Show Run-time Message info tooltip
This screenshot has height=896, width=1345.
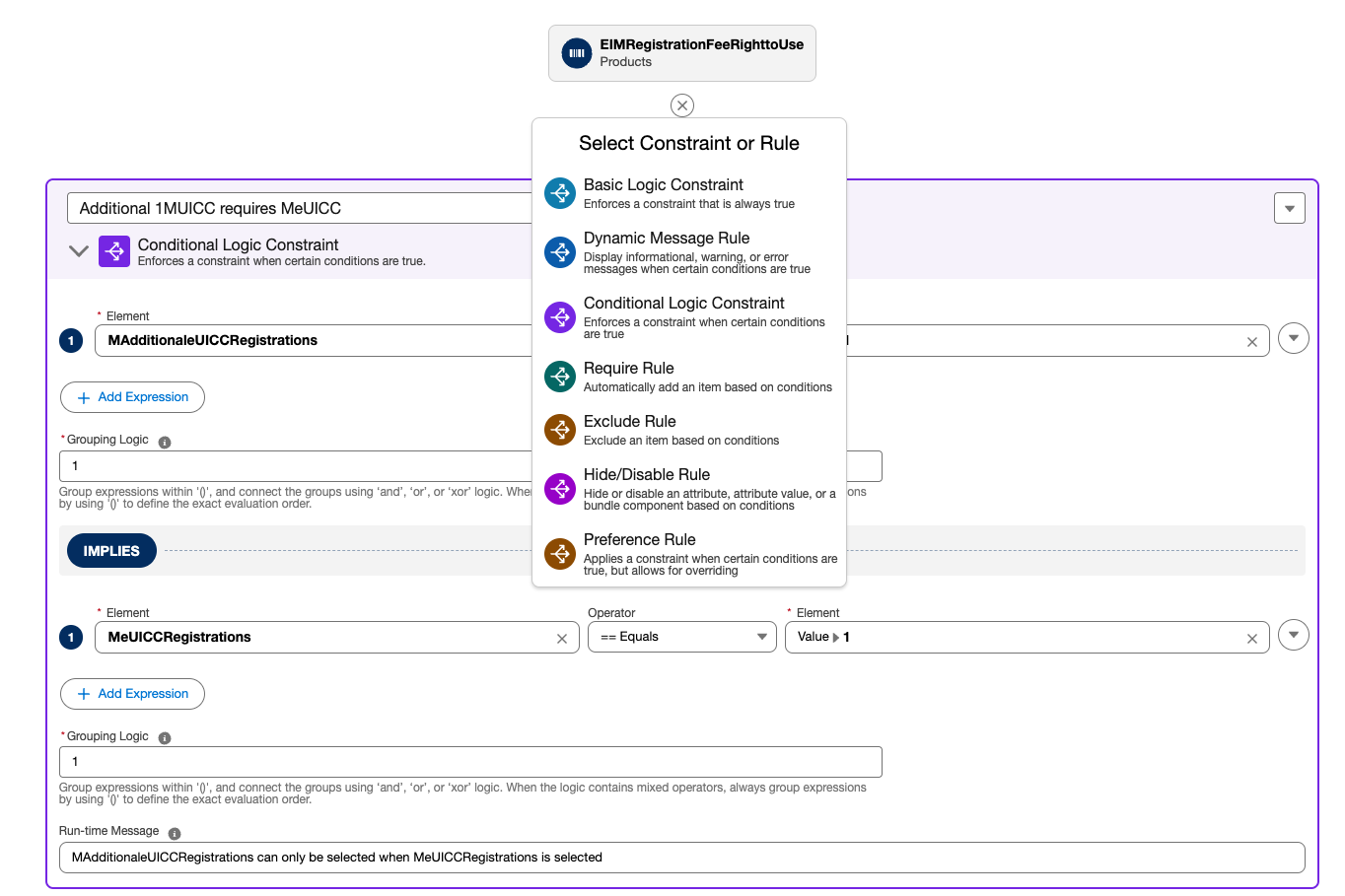pos(175,833)
